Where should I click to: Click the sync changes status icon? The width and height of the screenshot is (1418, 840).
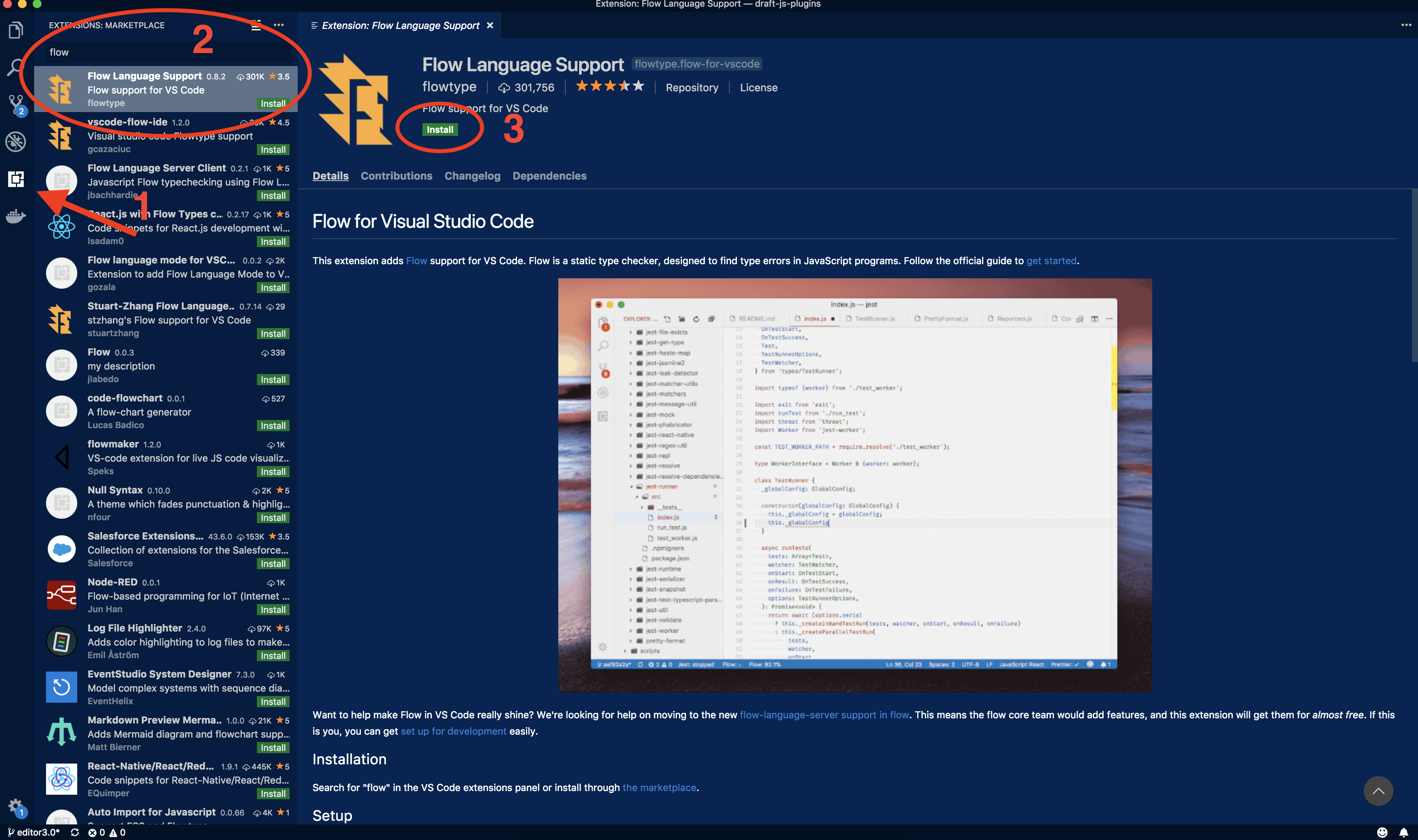[x=75, y=833]
